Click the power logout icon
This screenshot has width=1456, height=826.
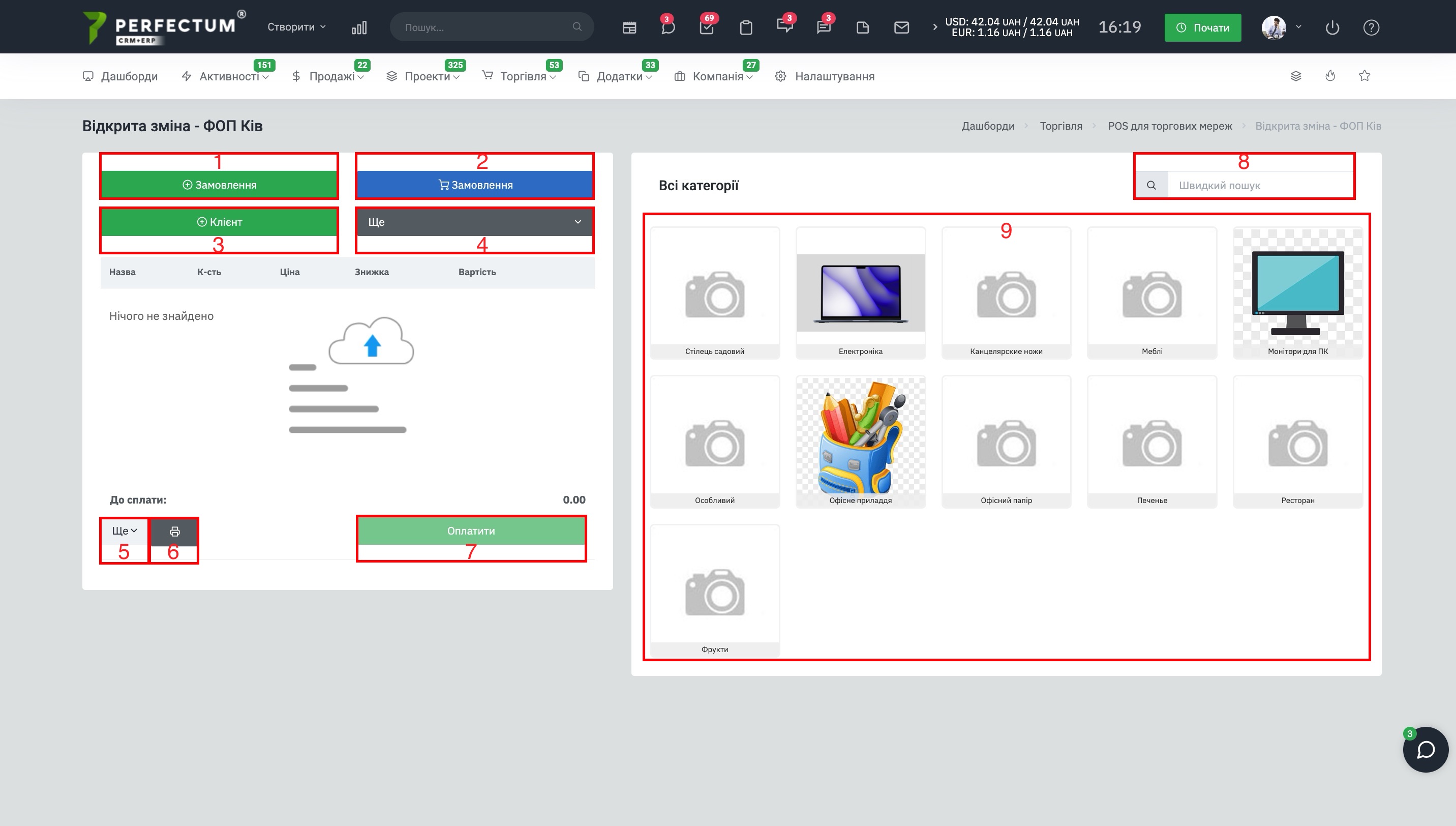pyautogui.click(x=1332, y=27)
